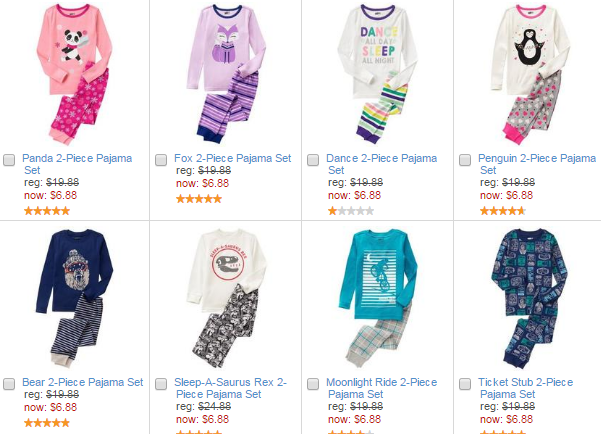Open the navy bear pajama image
601x434 pixels.
[x=72, y=298]
